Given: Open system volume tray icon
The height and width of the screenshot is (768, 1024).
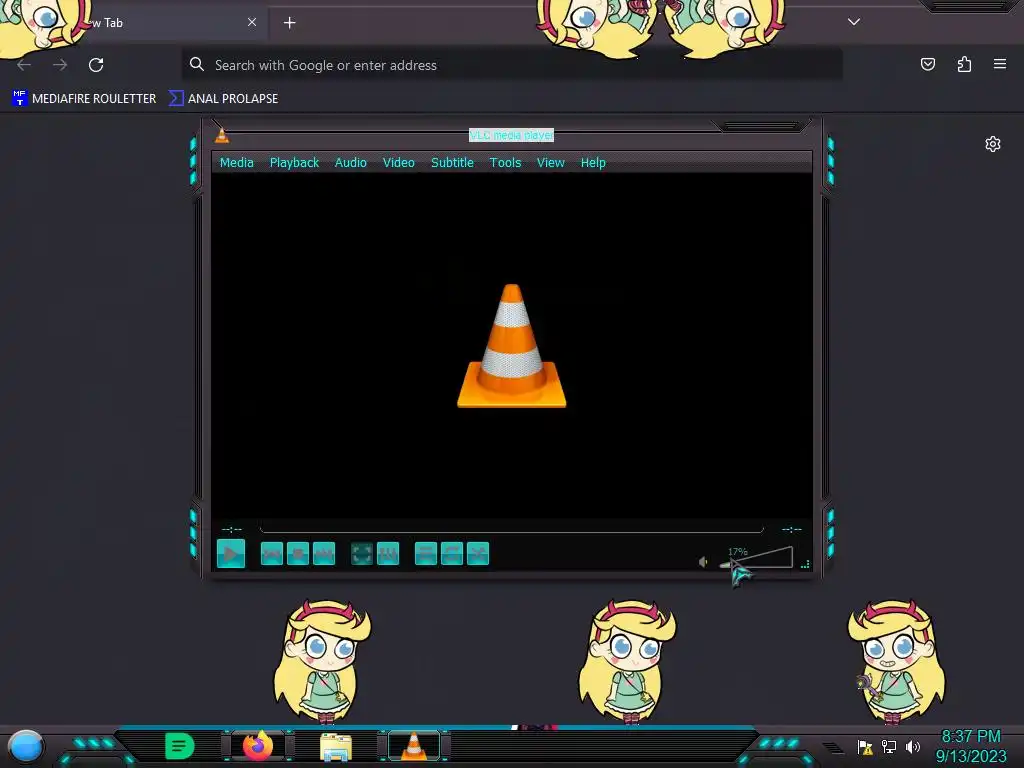Looking at the screenshot, I should tap(913, 746).
